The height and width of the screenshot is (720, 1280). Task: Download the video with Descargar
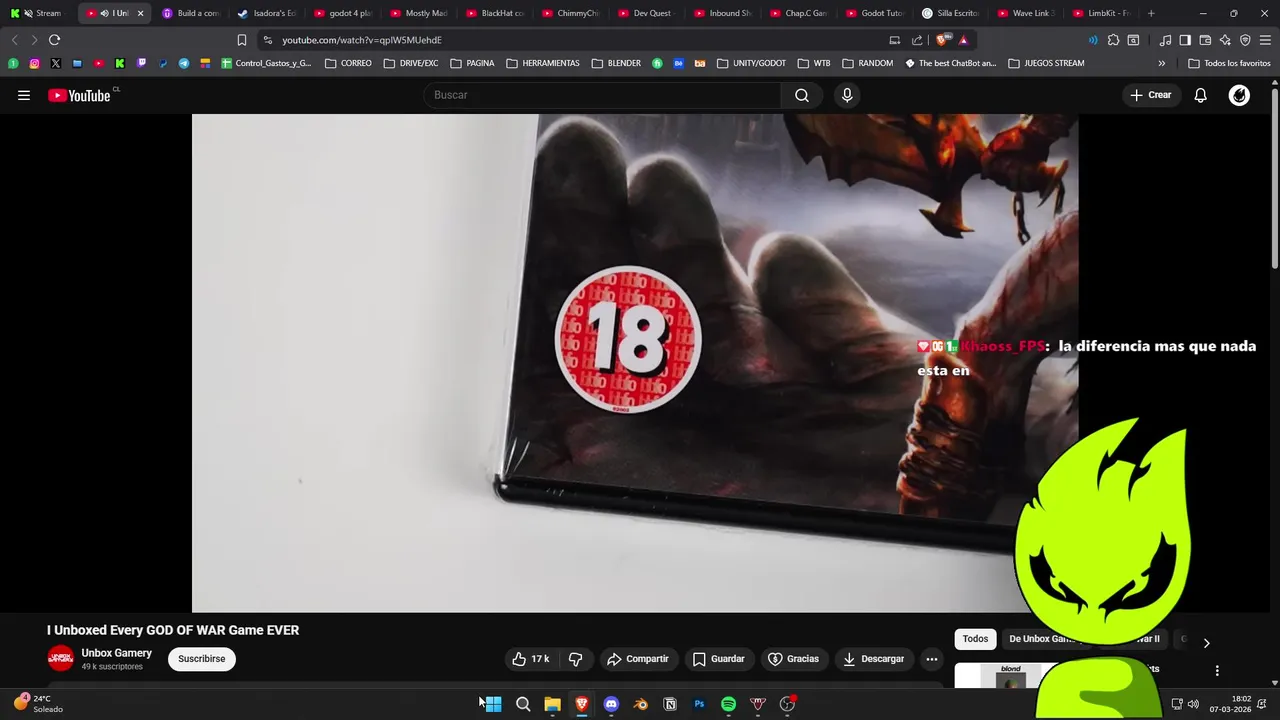tap(874, 659)
